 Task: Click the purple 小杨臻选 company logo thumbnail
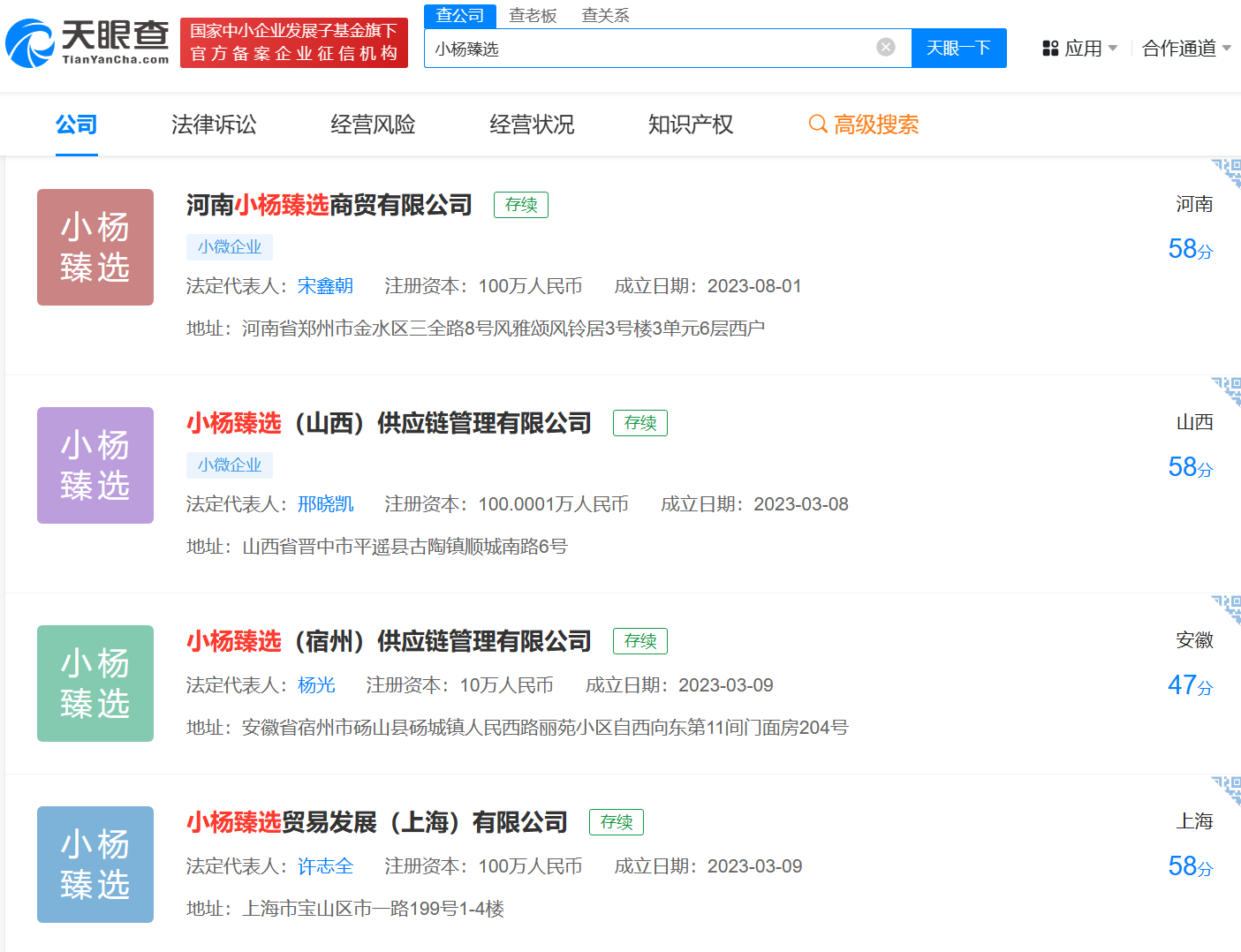pyautogui.click(x=95, y=465)
